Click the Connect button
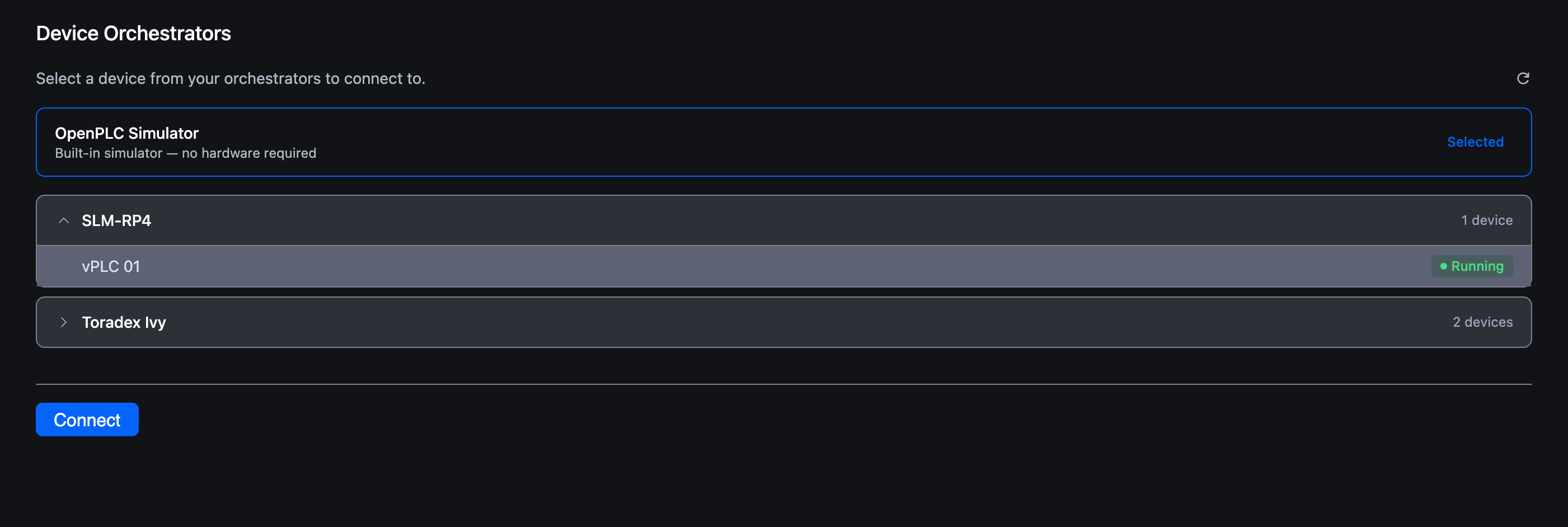This screenshot has width=1568, height=527. 87,420
